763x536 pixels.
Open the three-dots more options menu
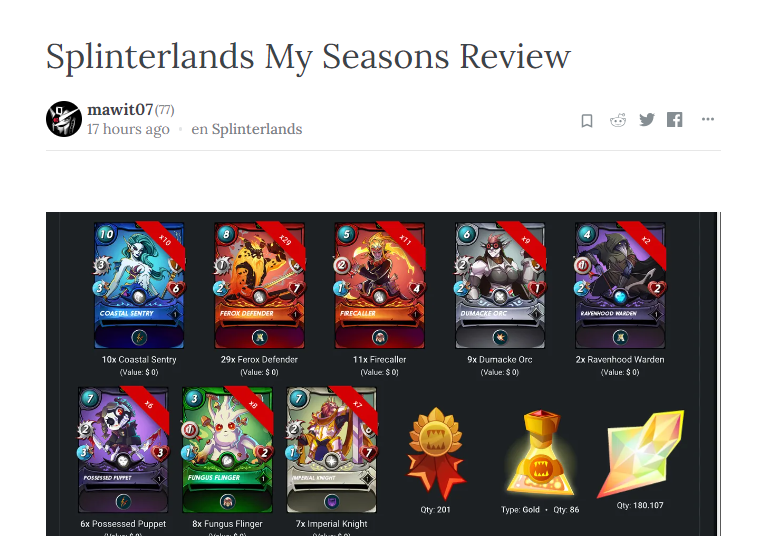tap(708, 119)
